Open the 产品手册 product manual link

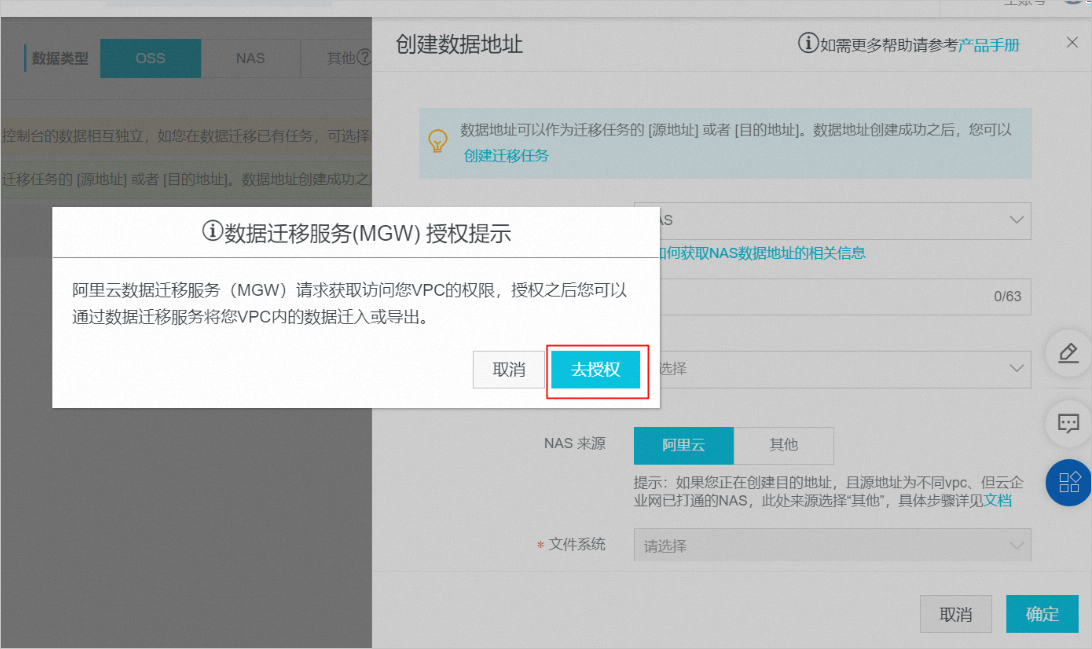[x=989, y=45]
